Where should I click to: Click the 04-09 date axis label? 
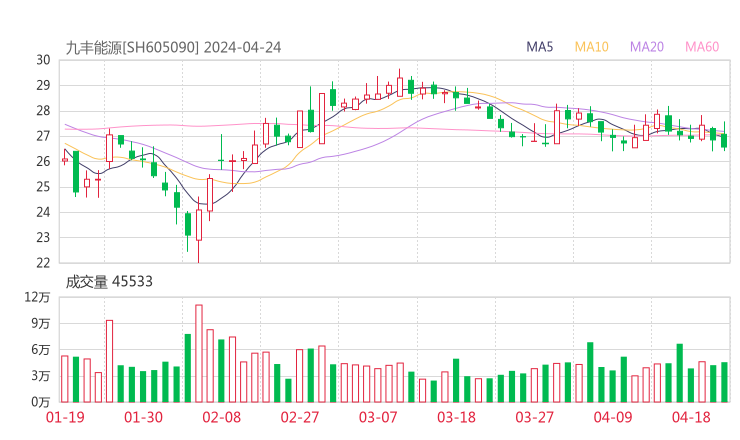coord(613,417)
